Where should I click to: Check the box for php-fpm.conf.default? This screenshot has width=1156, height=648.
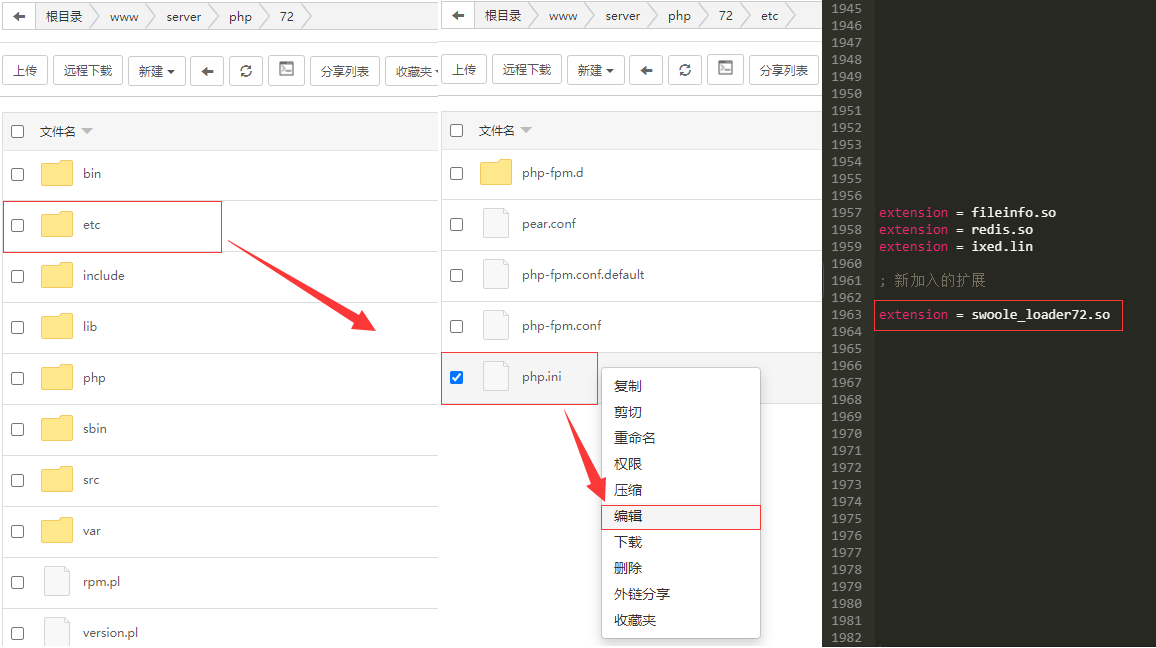click(457, 275)
